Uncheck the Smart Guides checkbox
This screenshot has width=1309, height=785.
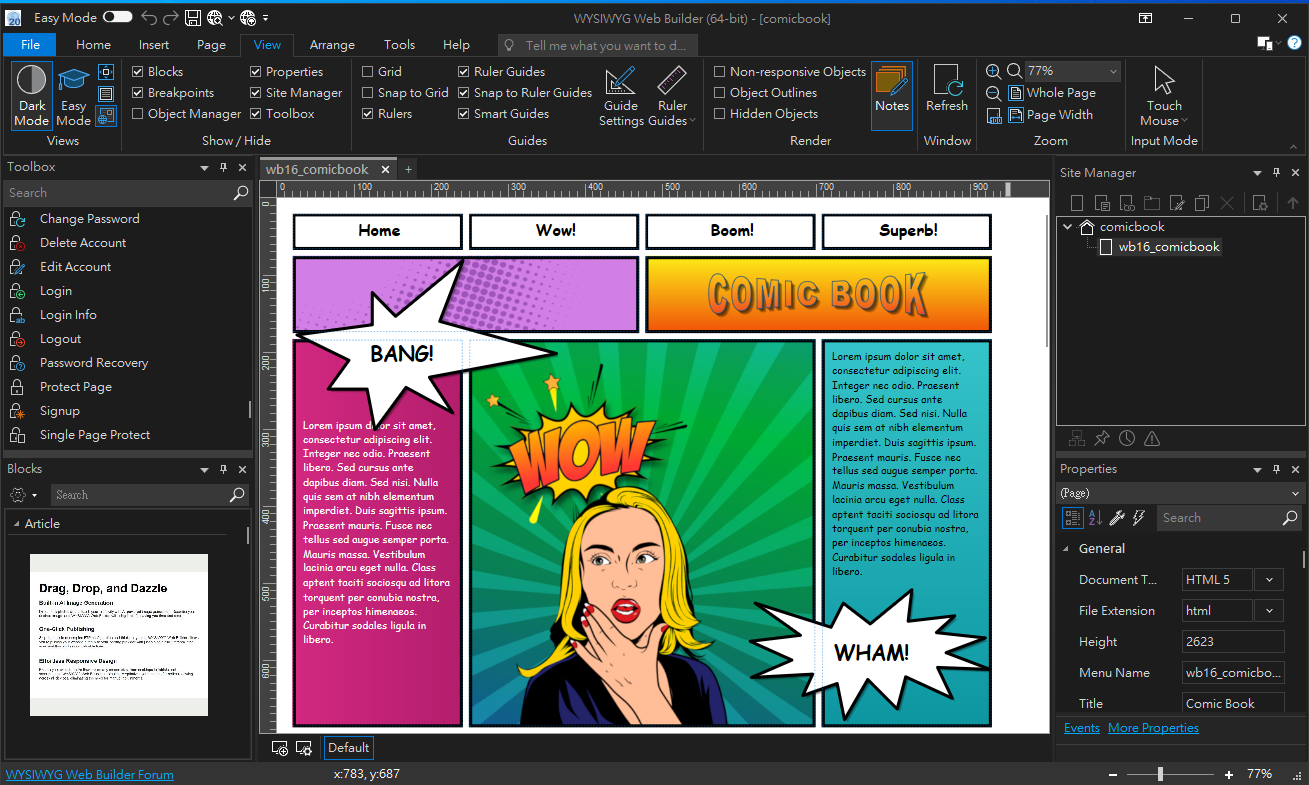tap(465, 114)
